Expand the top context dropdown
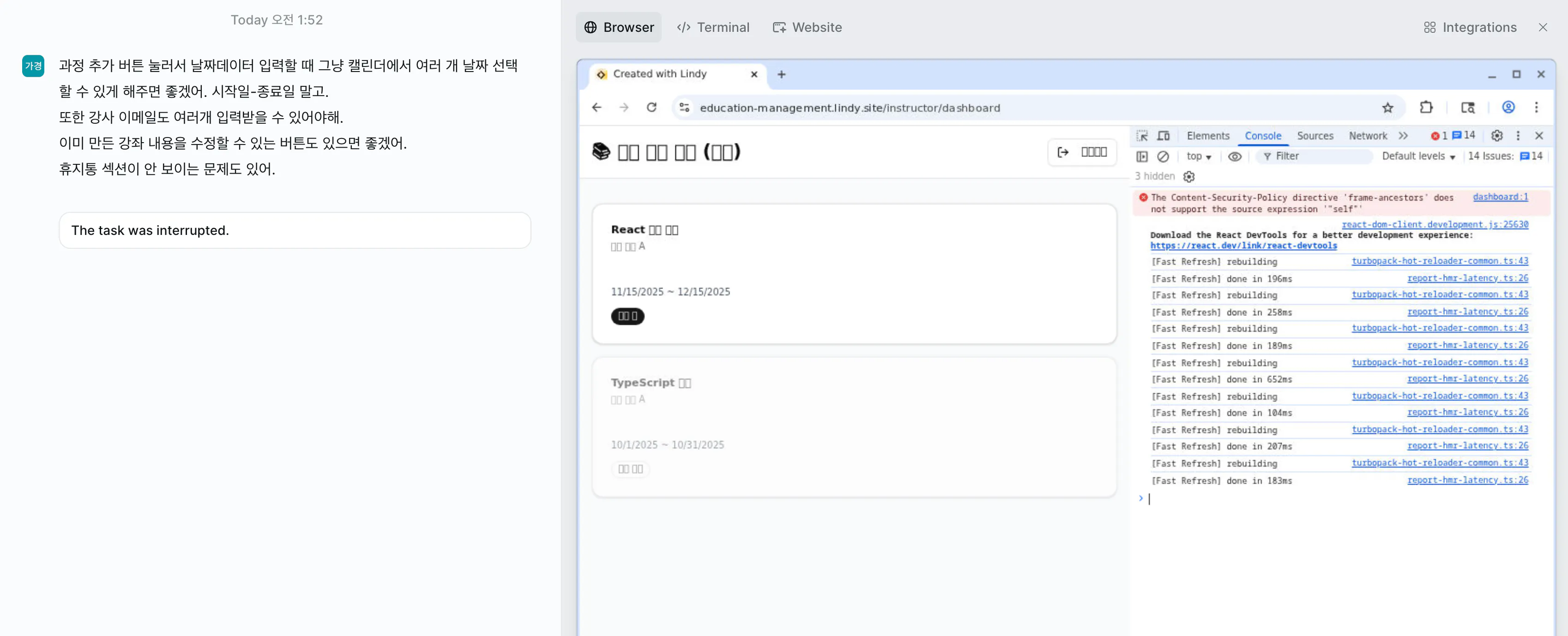 point(1198,156)
